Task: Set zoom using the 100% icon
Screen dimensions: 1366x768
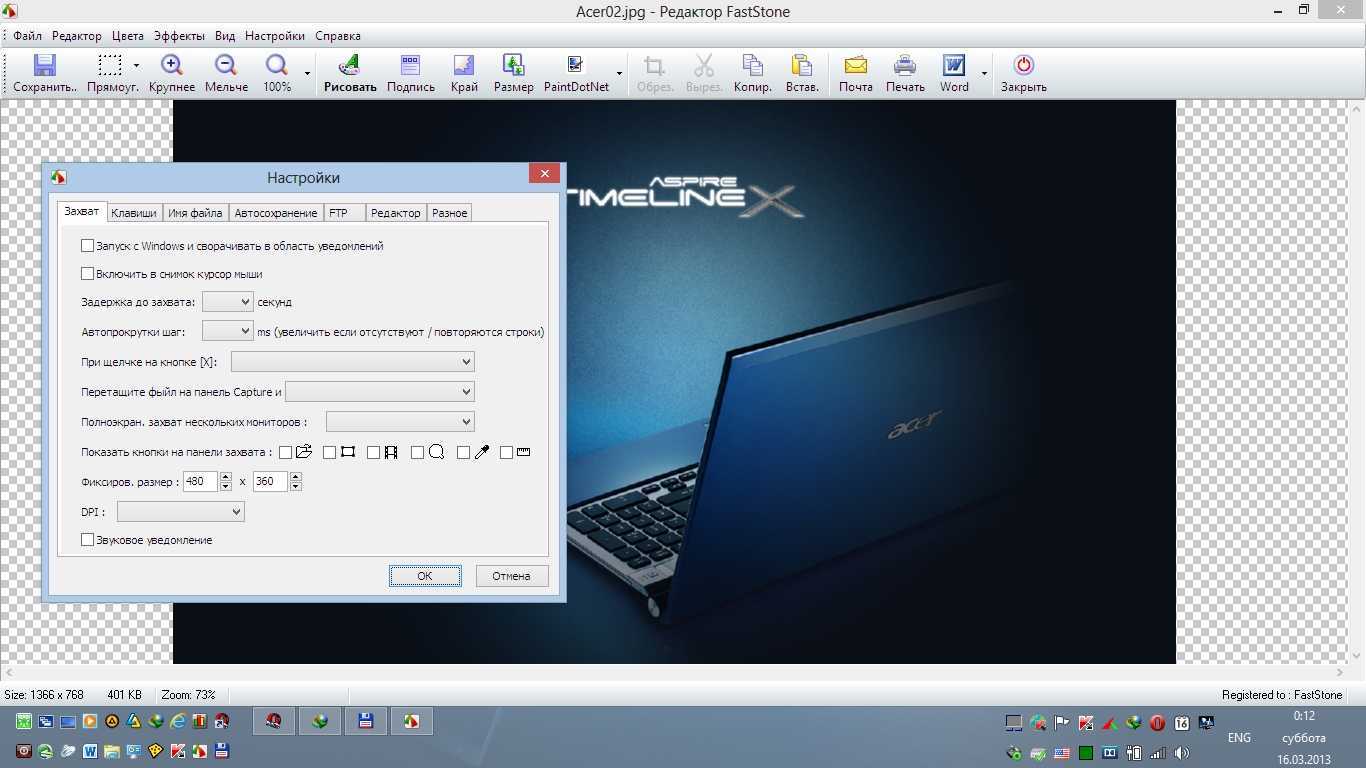Action: click(277, 66)
